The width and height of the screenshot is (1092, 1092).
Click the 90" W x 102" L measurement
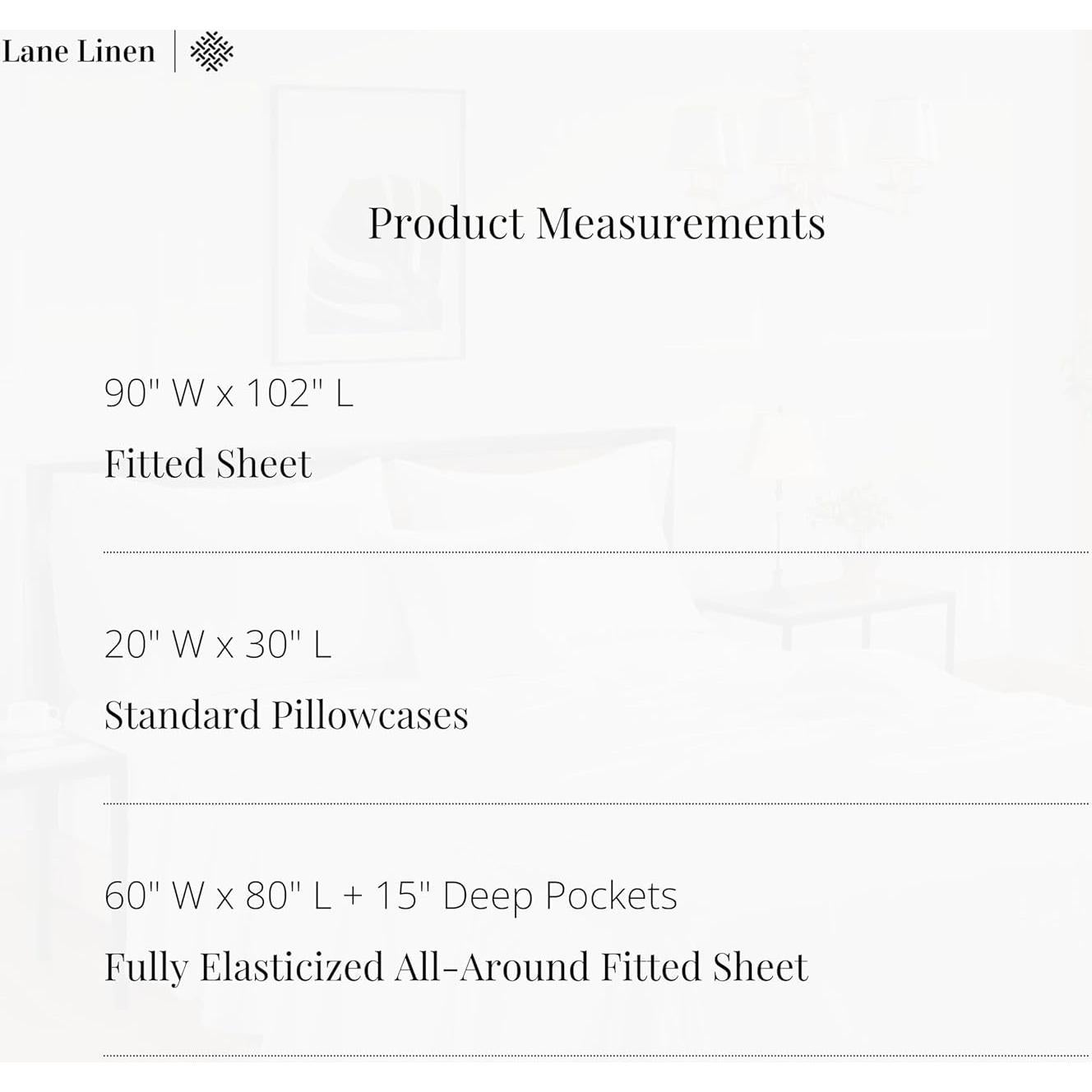click(x=229, y=393)
